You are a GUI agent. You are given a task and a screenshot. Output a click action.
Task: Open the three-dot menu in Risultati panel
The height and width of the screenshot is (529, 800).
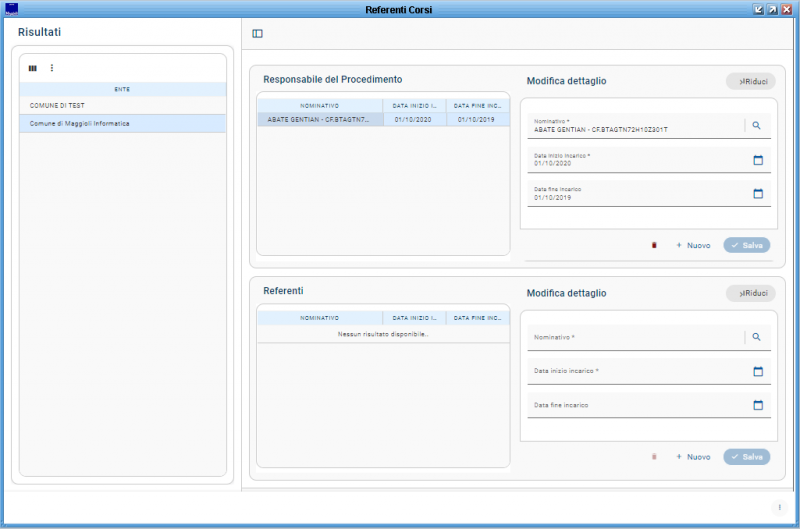pyautogui.click(x=52, y=68)
